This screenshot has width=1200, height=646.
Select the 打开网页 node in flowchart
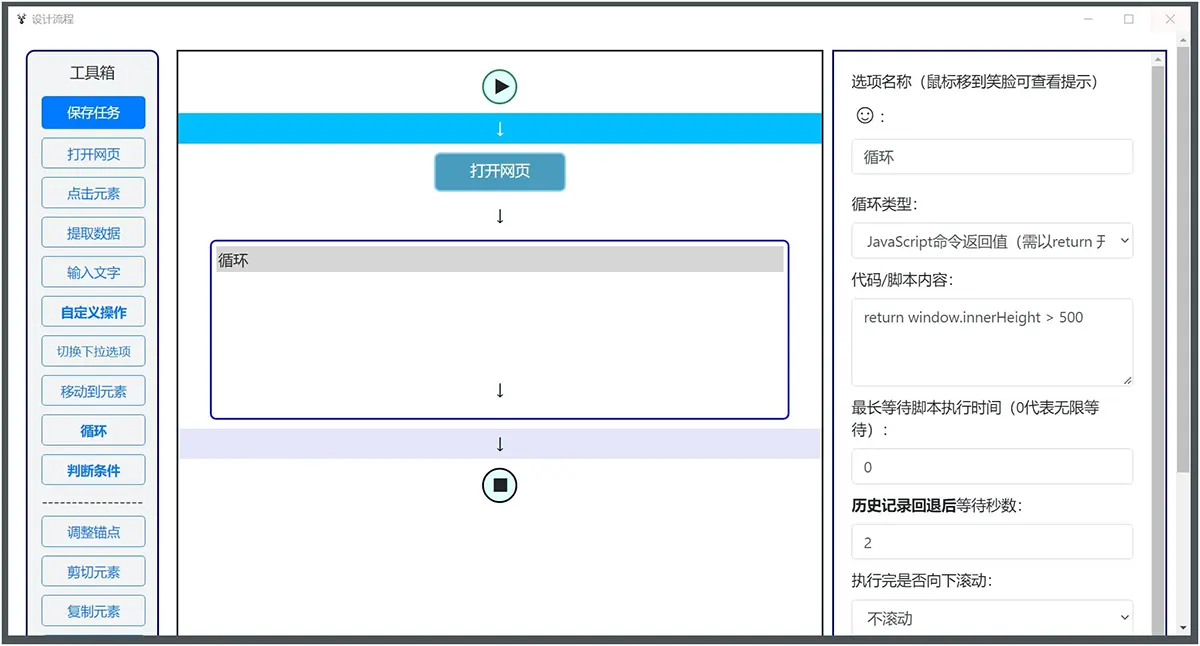(x=499, y=172)
